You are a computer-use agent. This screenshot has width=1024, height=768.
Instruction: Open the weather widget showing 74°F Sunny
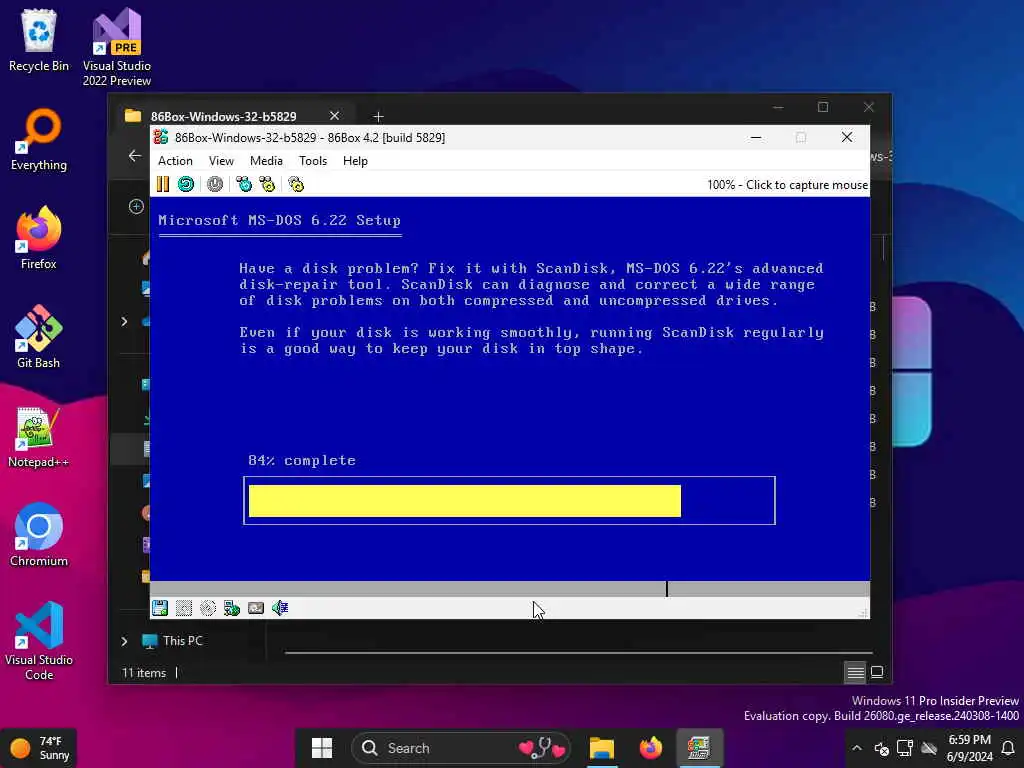click(x=39, y=748)
